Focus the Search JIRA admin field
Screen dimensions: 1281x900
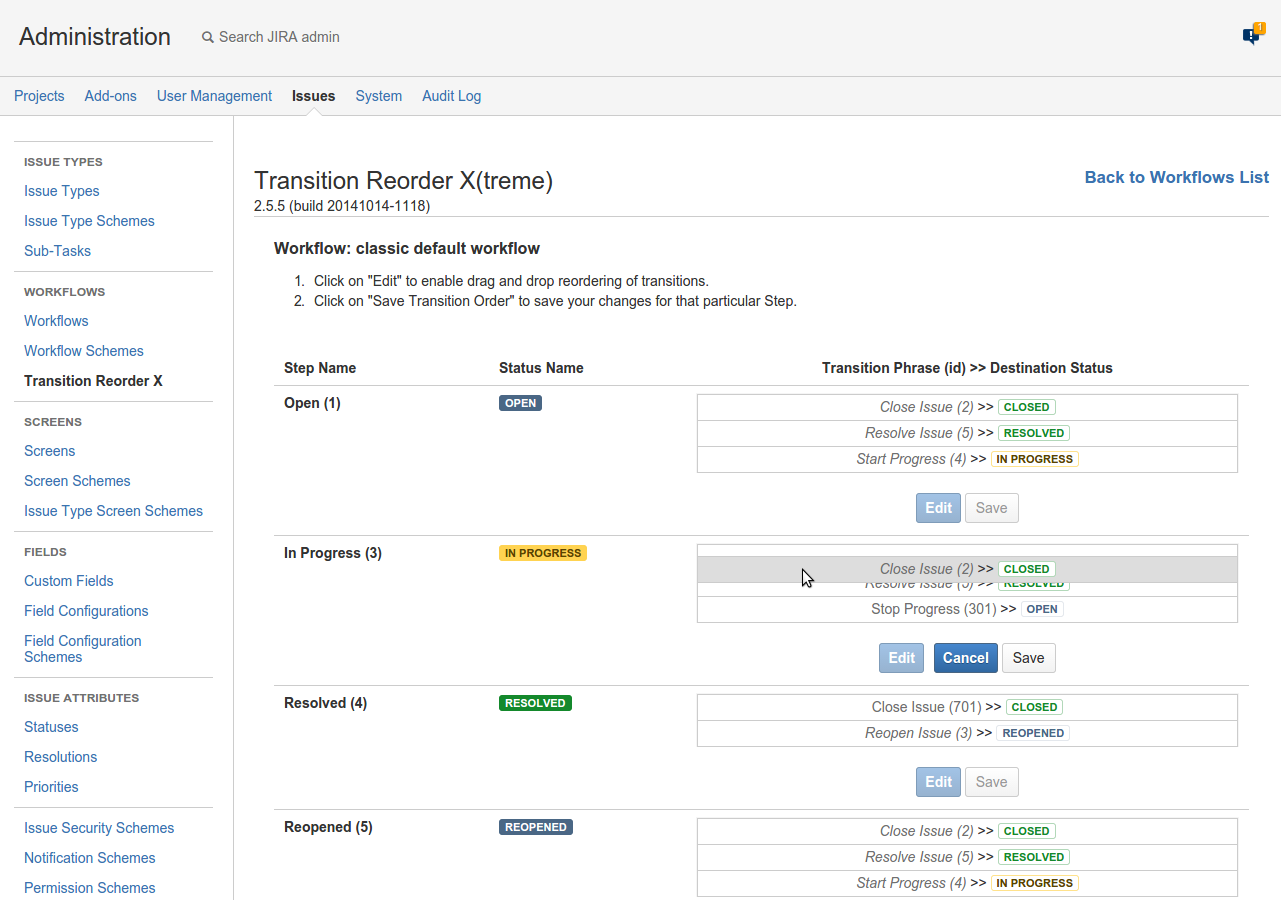pyautogui.click(x=279, y=37)
